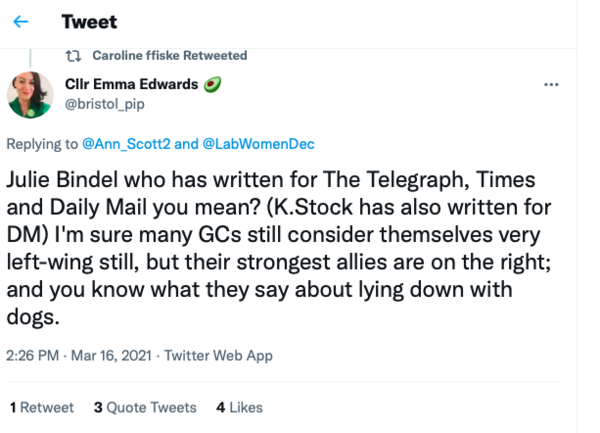Visit the @Ann_Scott2 mention
The width and height of the screenshot is (600, 433).
point(126,144)
